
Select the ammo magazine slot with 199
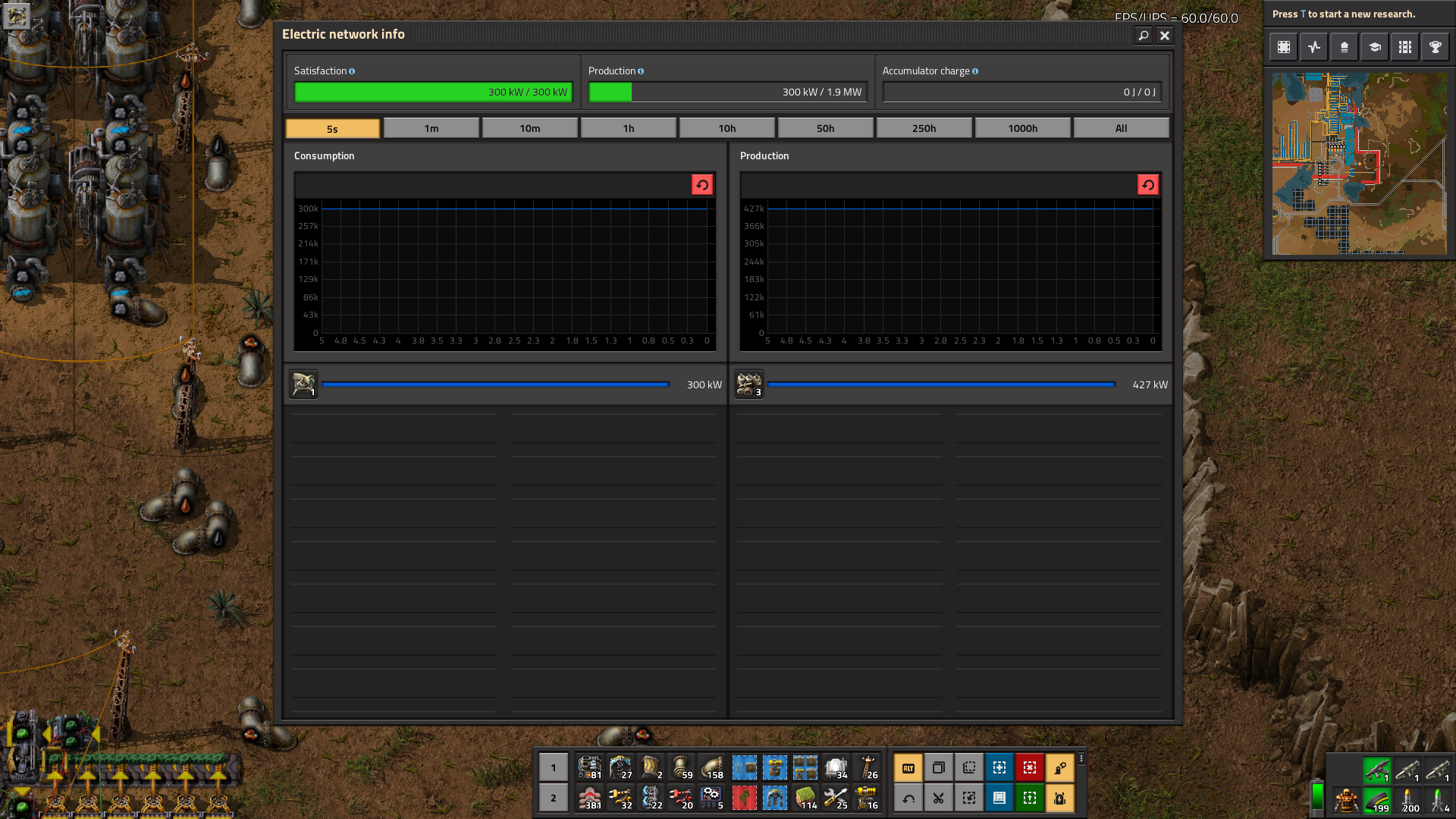coord(1377,800)
